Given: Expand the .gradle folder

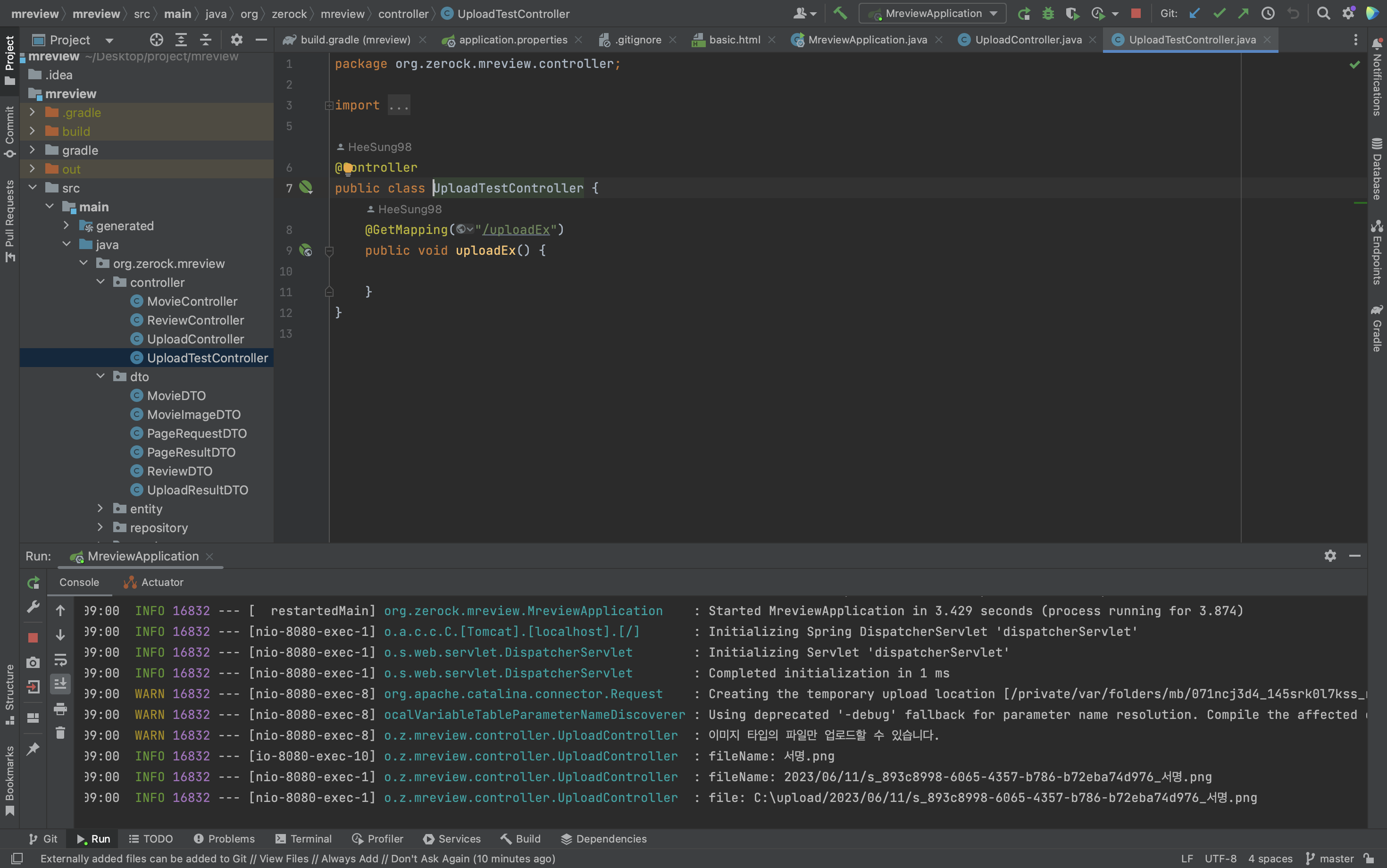Looking at the screenshot, I should click(x=32, y=112).
